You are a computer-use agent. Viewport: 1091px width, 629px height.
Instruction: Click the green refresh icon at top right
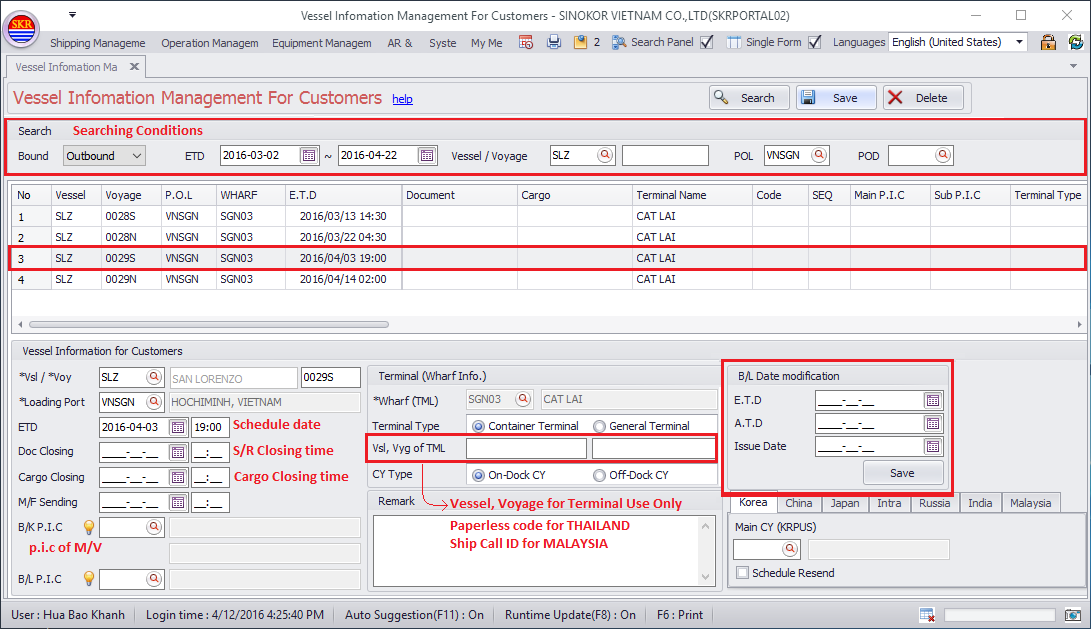coord(1075,42)
